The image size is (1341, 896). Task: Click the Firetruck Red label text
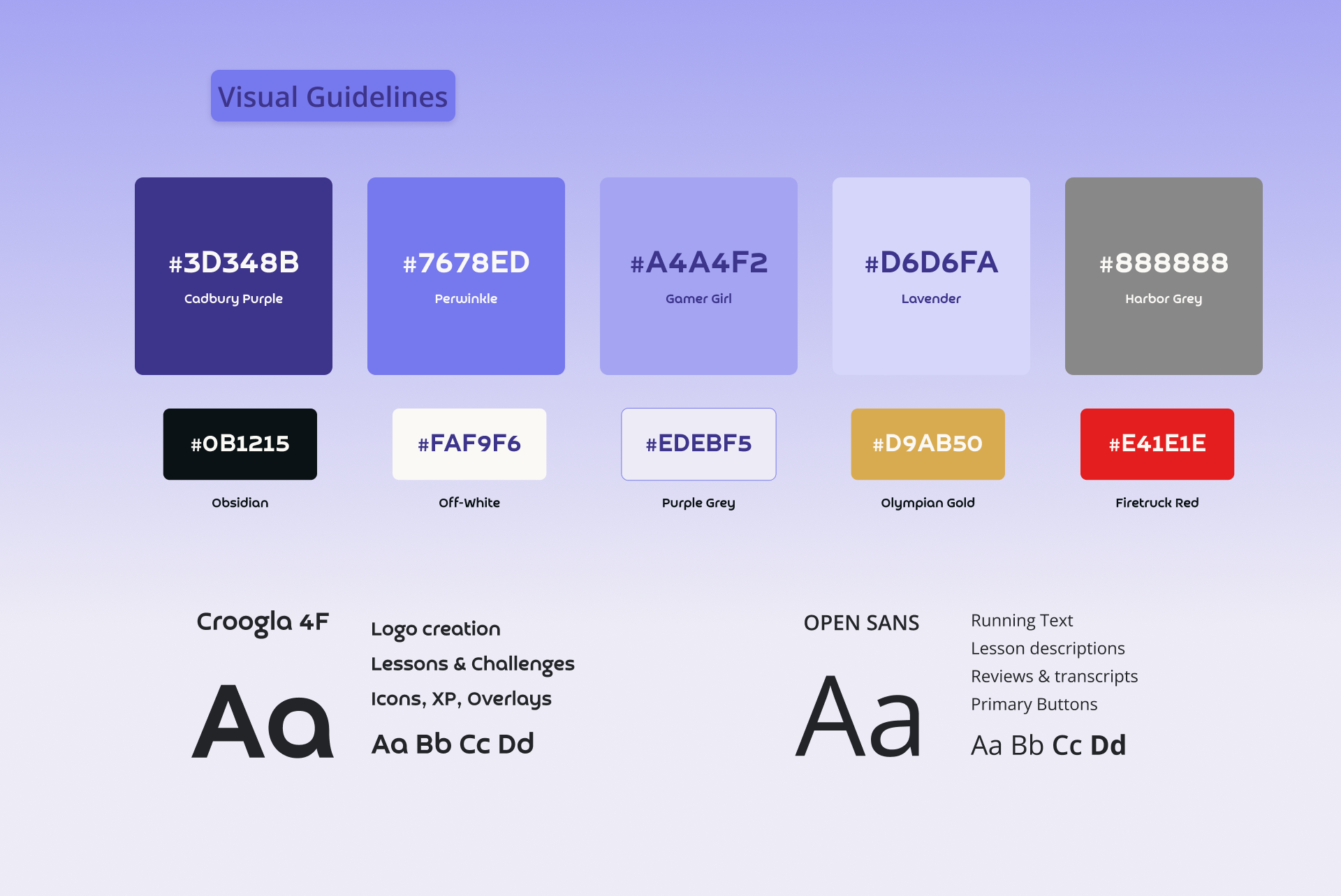coord(1157,503)
